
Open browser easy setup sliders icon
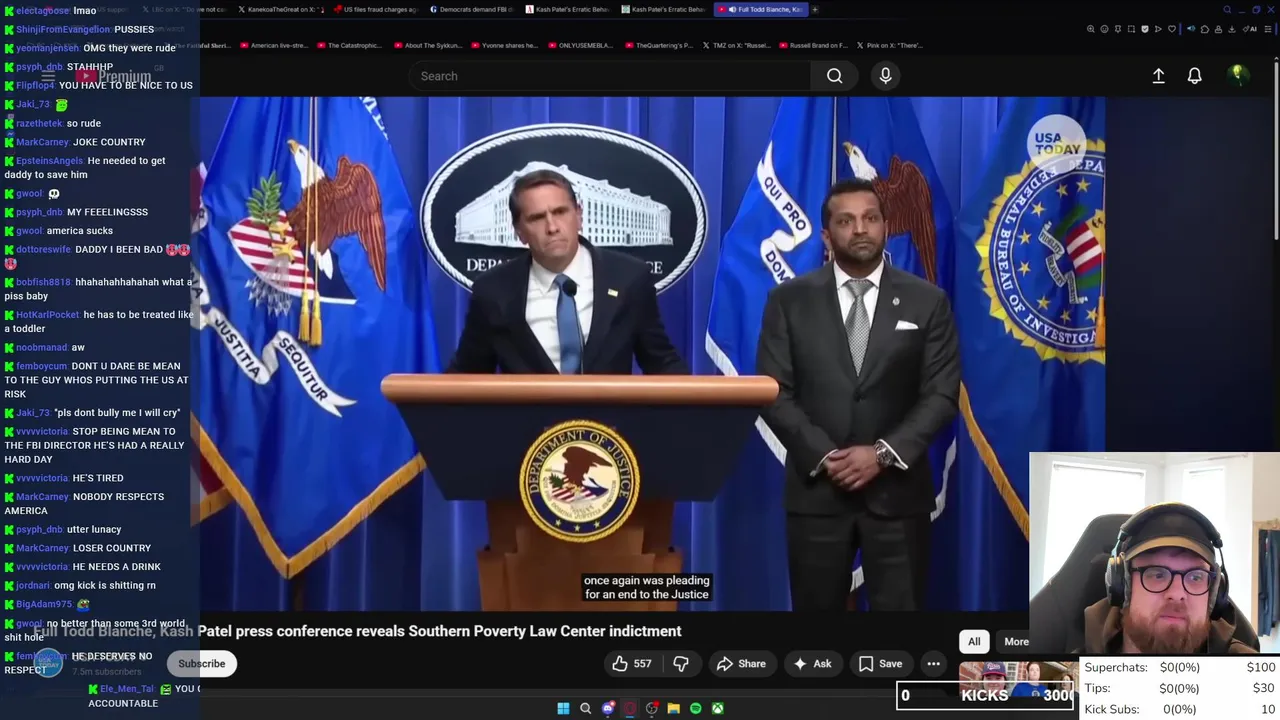click(x=1268, y=29)
